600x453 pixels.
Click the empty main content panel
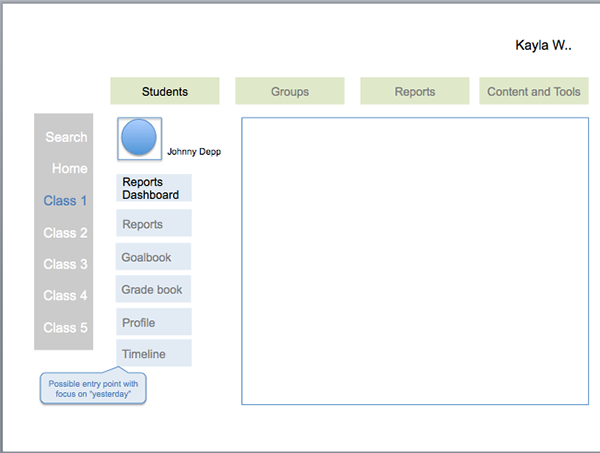tap(415, 261)
